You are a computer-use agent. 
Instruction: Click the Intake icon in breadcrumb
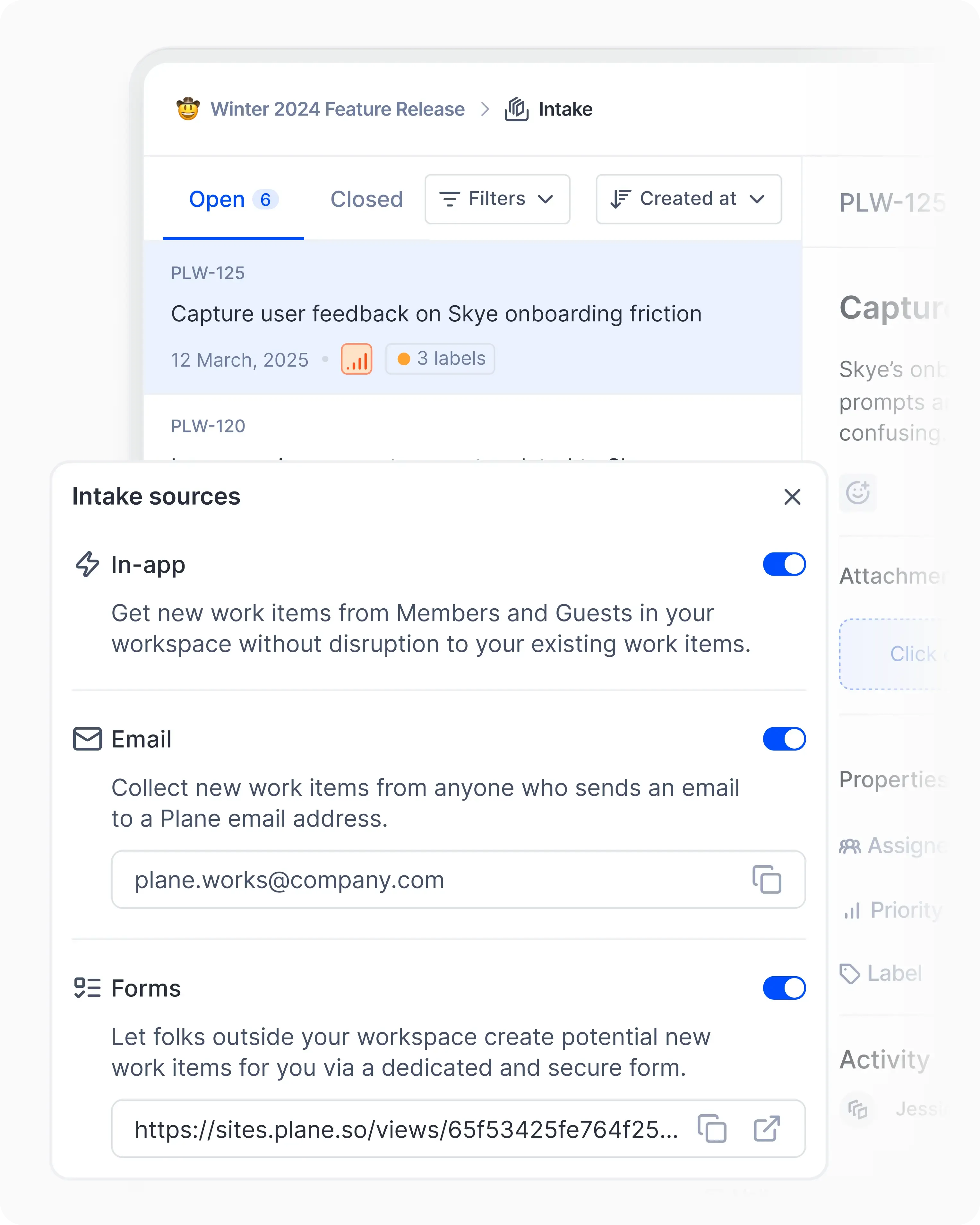tap(516, 109)
